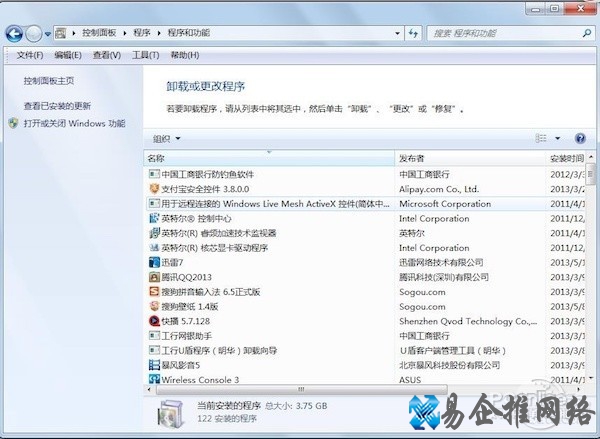Click the 工行网银助手 icon
The height and width of the screenshot is (439, 600).
coord(154,336)
